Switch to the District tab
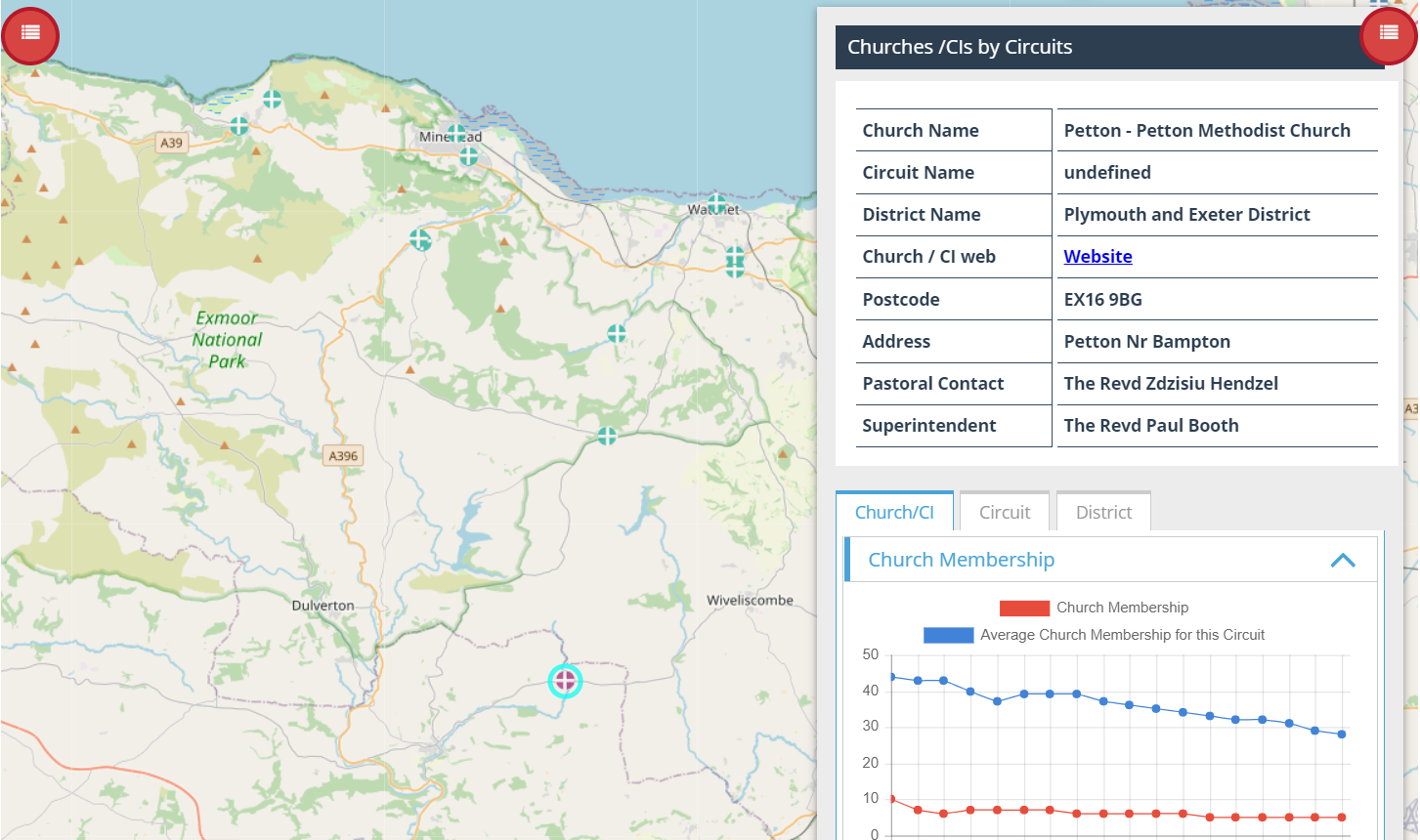 click(1103, 513)
